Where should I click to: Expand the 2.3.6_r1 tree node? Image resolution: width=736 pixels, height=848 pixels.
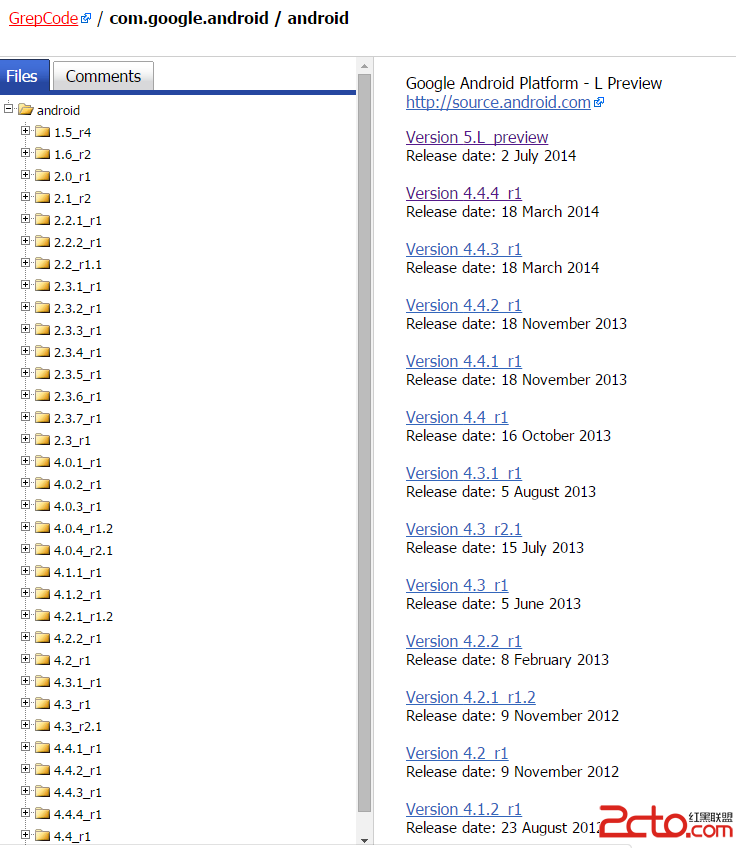[25, 395]
